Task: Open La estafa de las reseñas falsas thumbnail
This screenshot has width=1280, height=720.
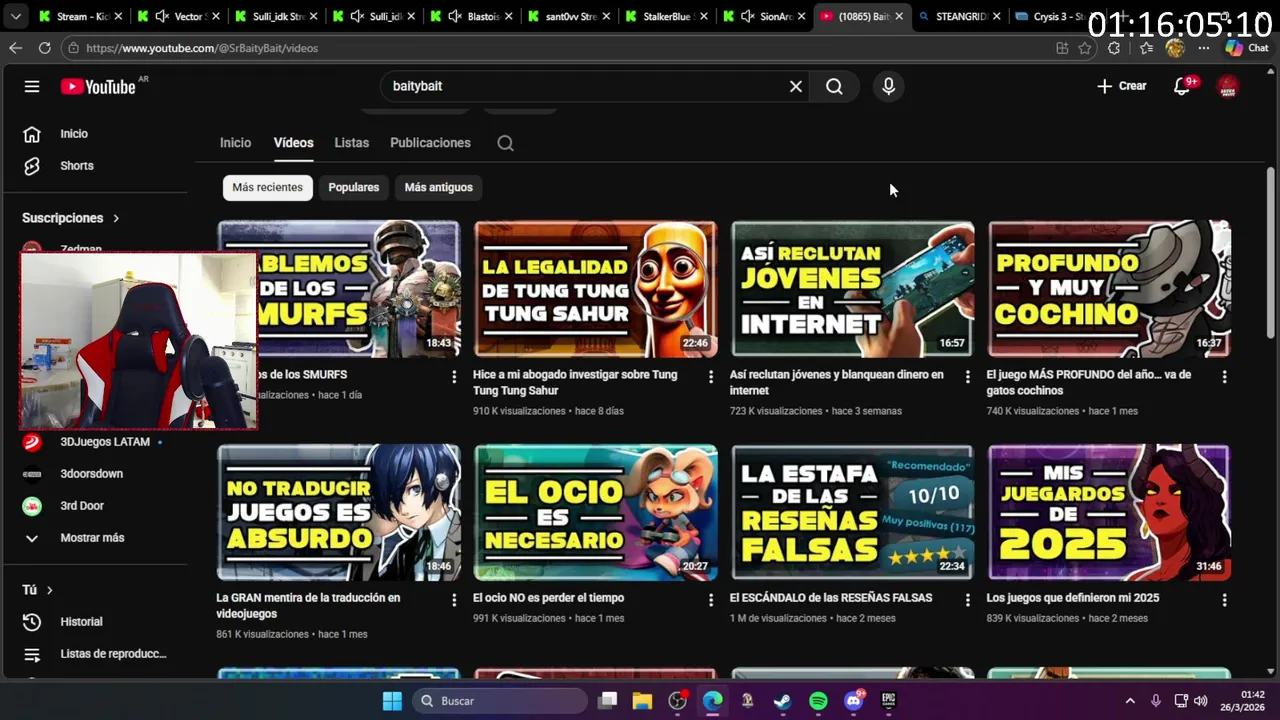Action: [x=852, y=512]
